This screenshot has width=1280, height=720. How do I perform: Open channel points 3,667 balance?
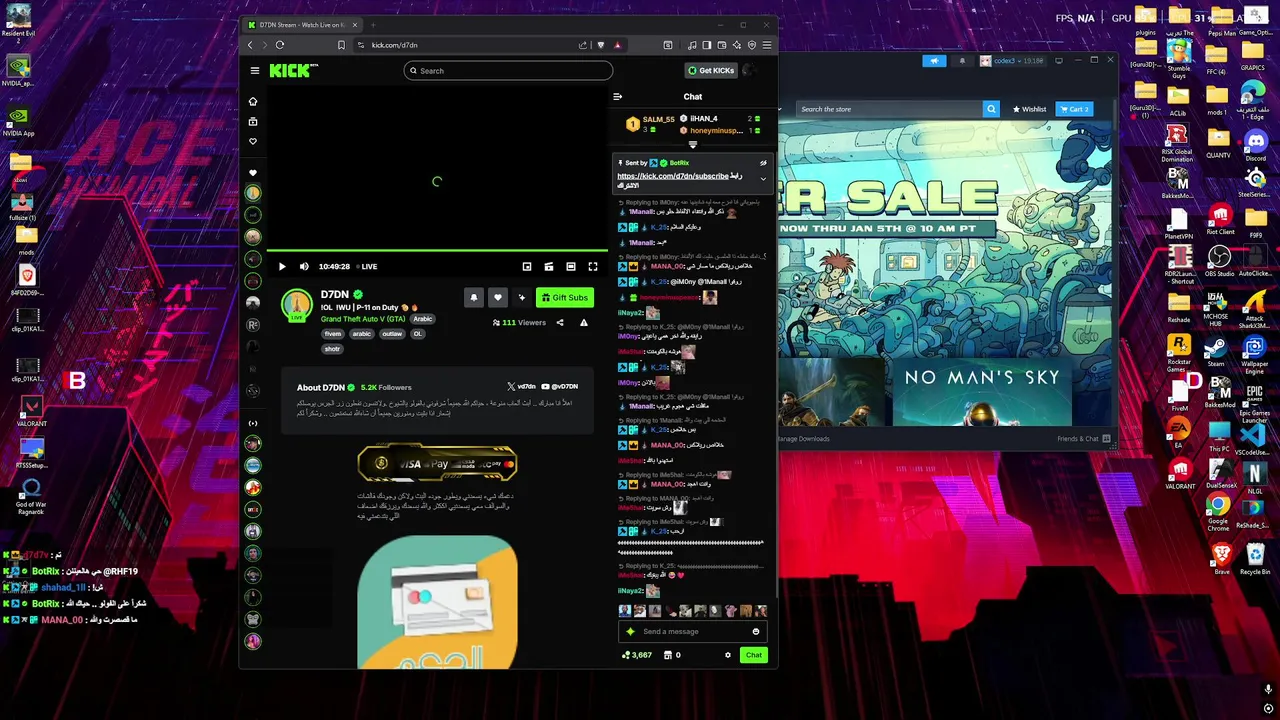pyautogui.click(x=636, y=656)
